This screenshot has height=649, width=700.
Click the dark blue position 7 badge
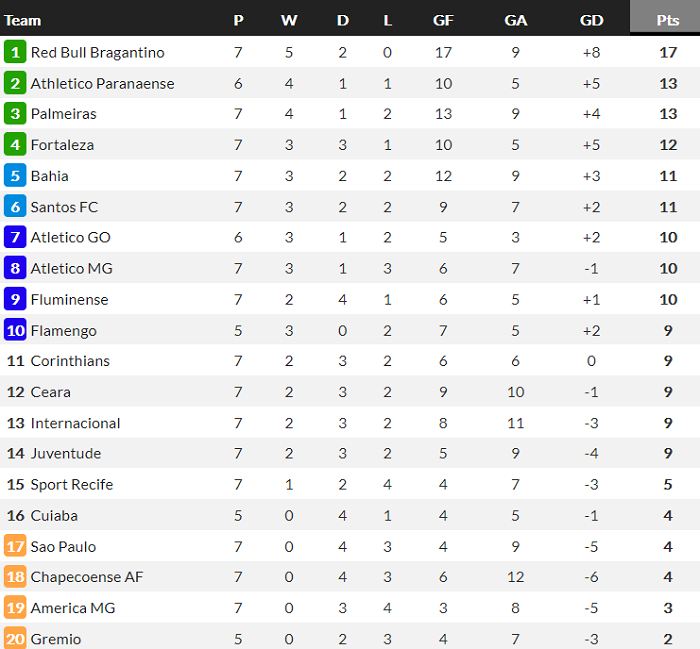15,238
